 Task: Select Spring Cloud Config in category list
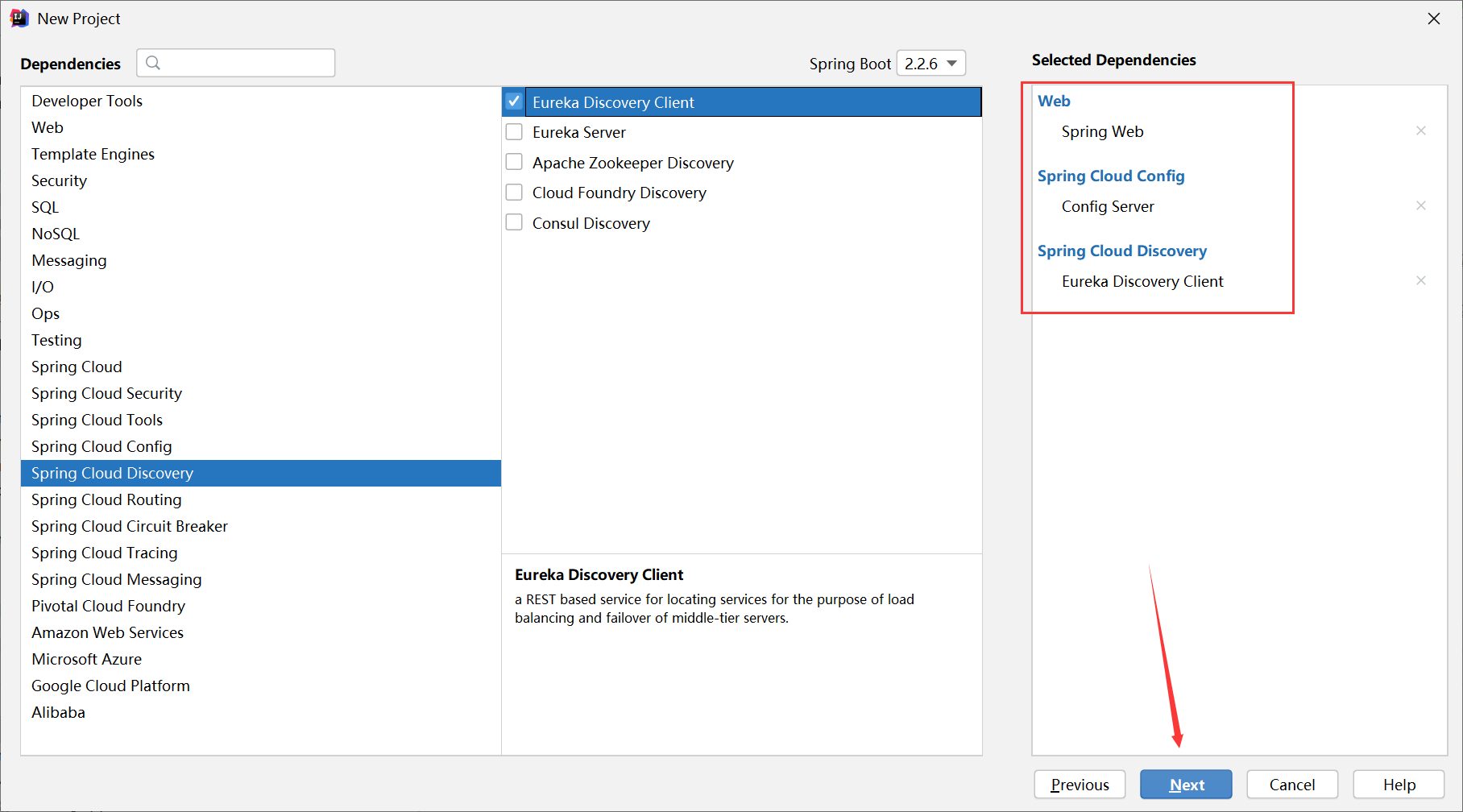[261, 446]
